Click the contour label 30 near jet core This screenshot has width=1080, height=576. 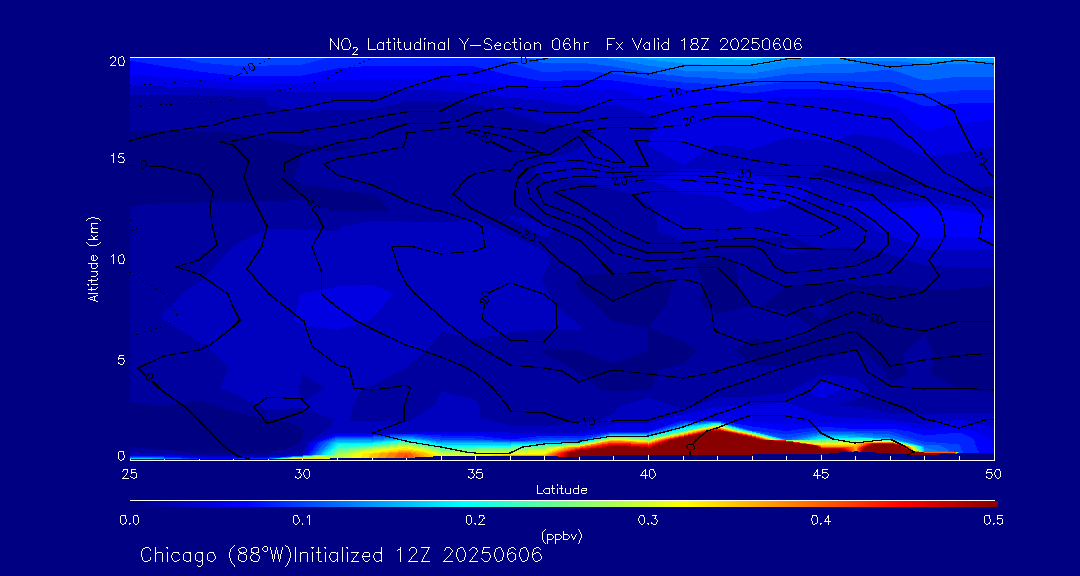click(x=744, y=174)
